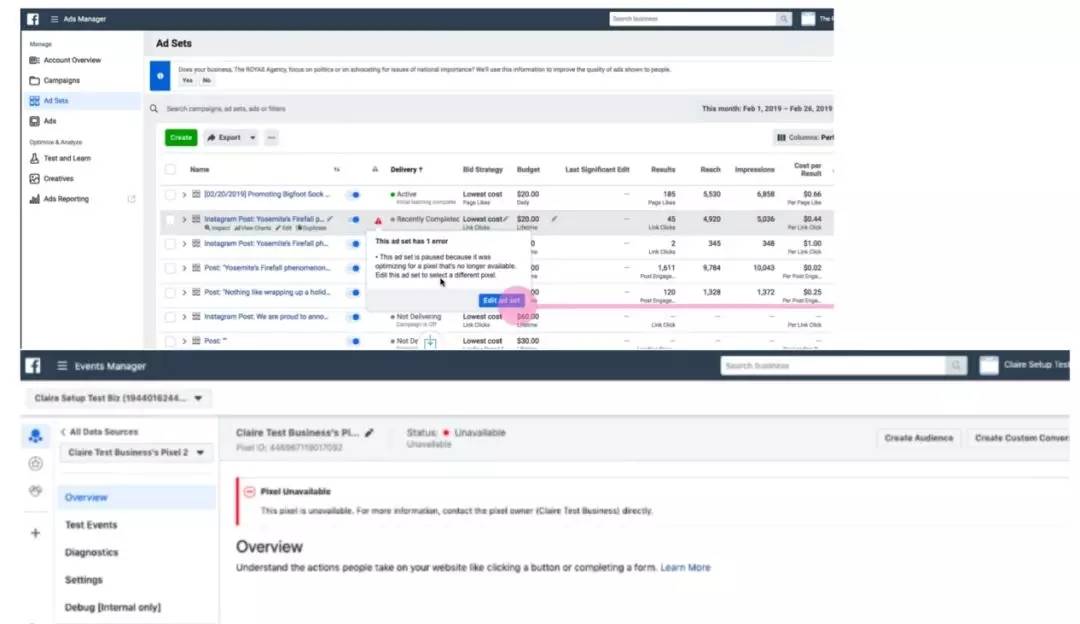This screenshot has height=624, width=1080.
Task: Click the red warning triangle icon
Action: (378, 220)
